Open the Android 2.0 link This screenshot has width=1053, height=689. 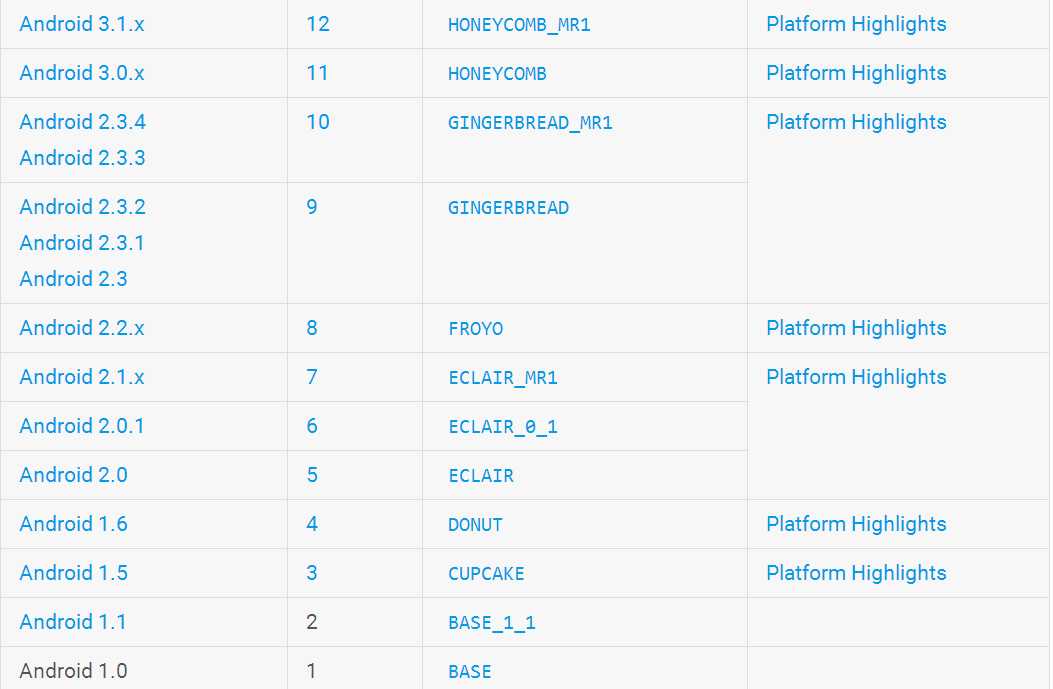pos(73,475)
